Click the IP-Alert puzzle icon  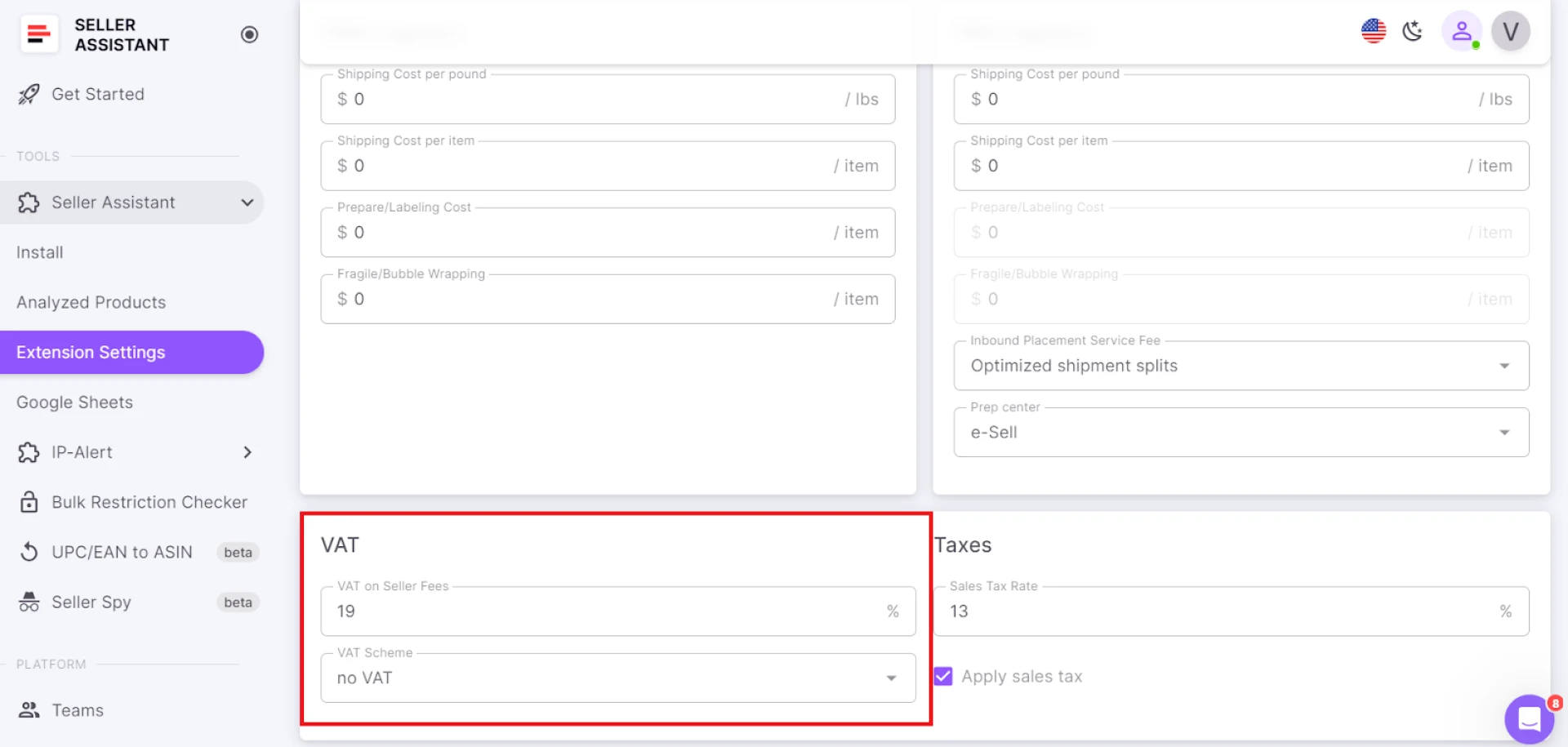[x=29, y=452]
